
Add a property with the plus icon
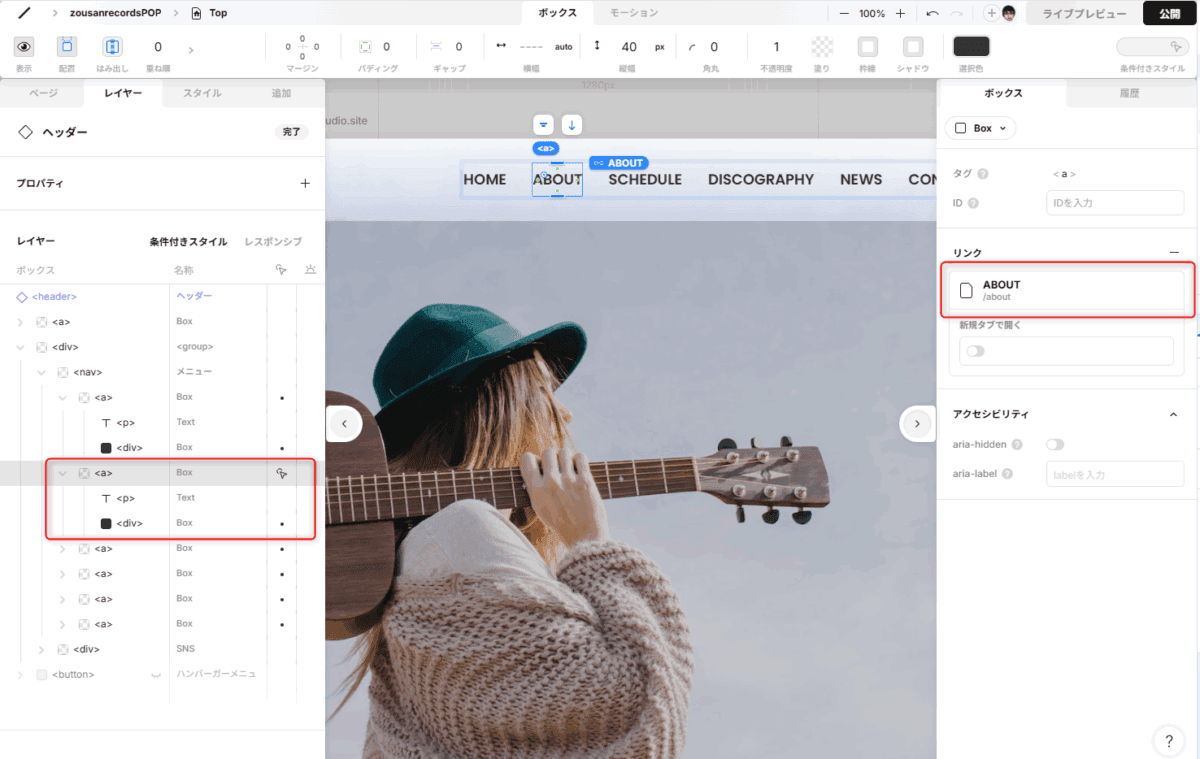305,184
